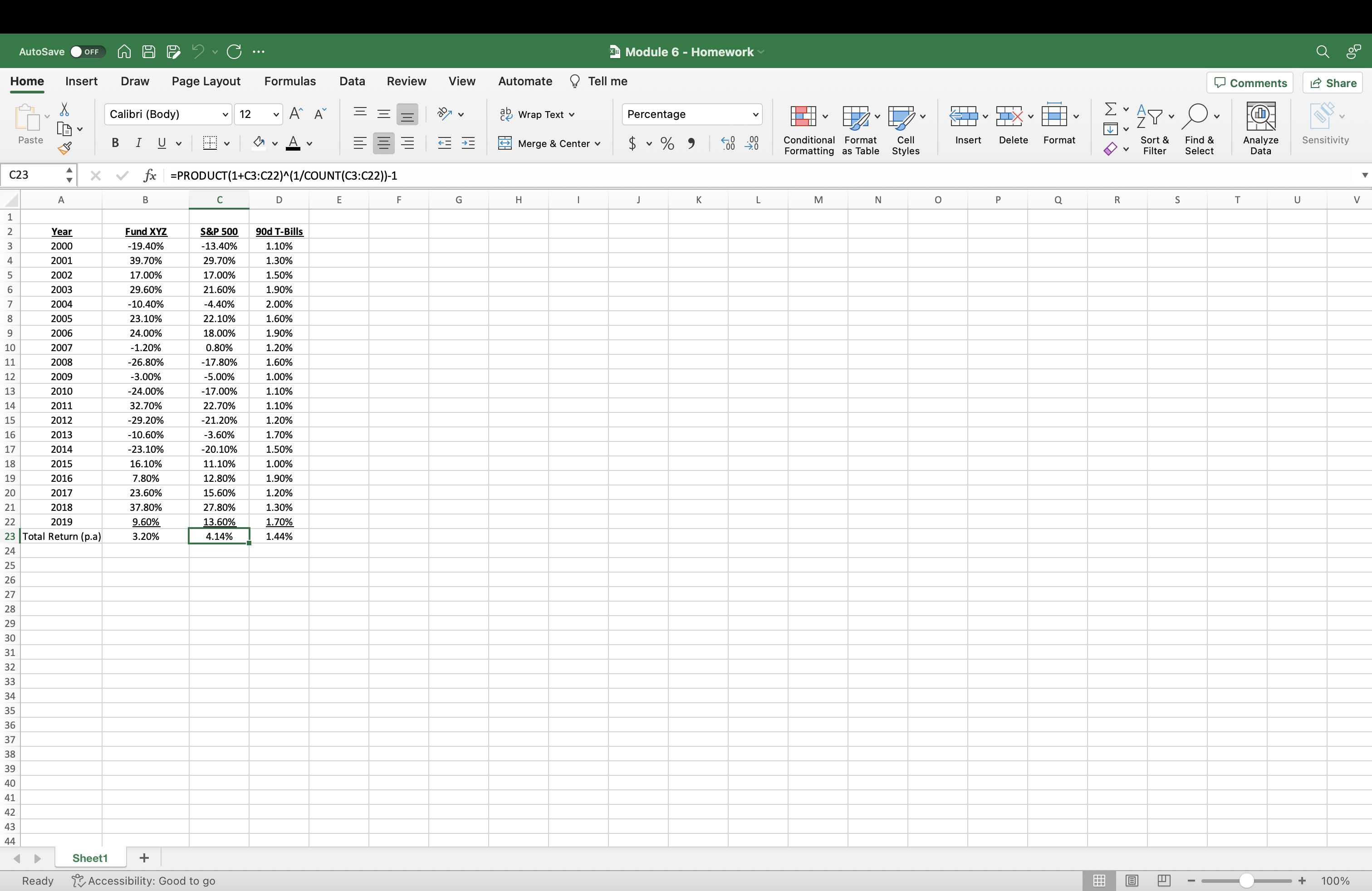Toggle italic formatting
Screen dimensions: 1372x891
click(138, 143)
